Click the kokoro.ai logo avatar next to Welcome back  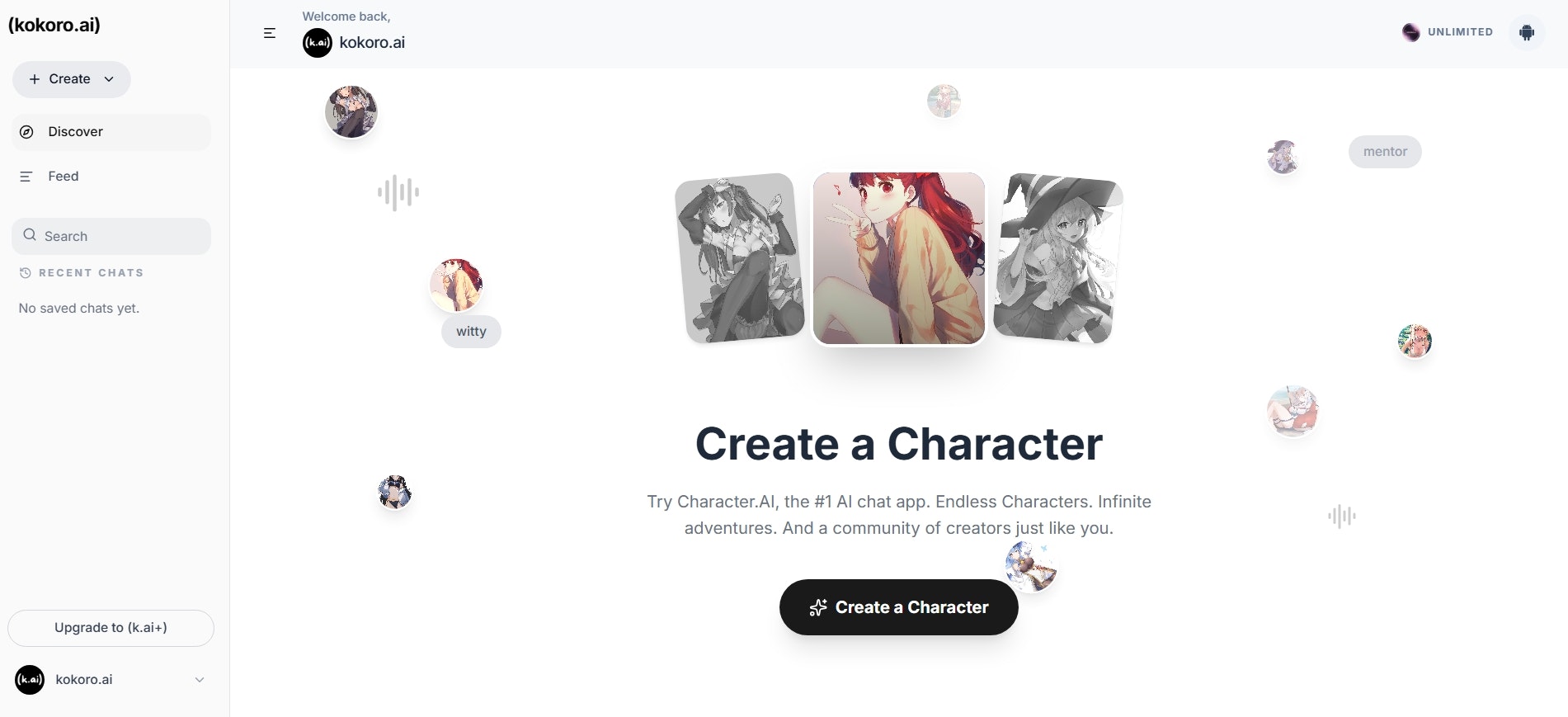[x=317, y=43]
